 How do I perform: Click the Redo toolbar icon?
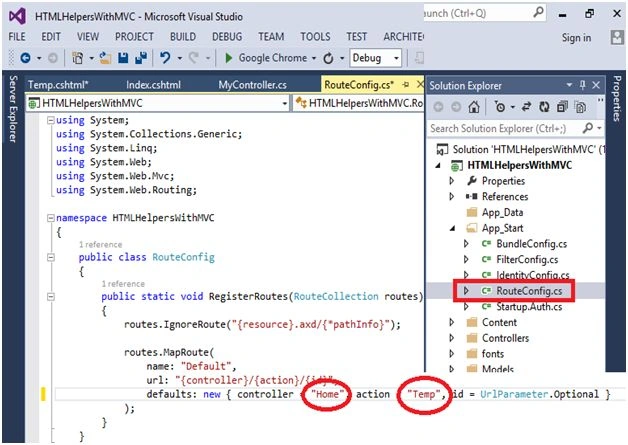tap(193, 58)
